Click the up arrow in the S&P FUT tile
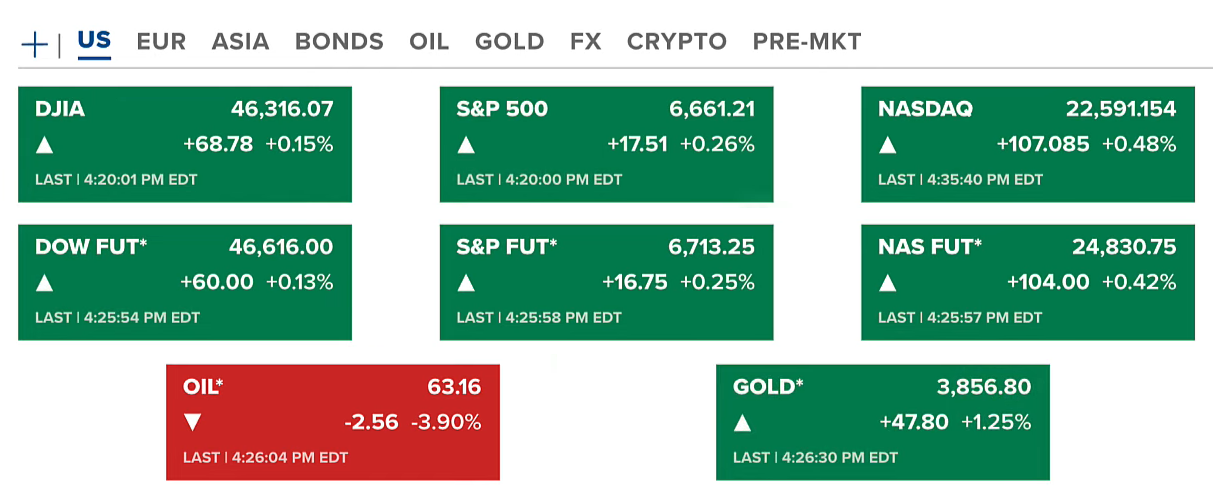 pos(466,283)
